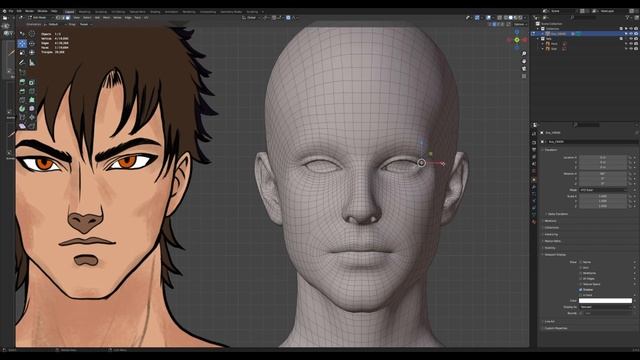Select the 3D Cursor tool
The image size is (640, 360).
pos(32,34)
